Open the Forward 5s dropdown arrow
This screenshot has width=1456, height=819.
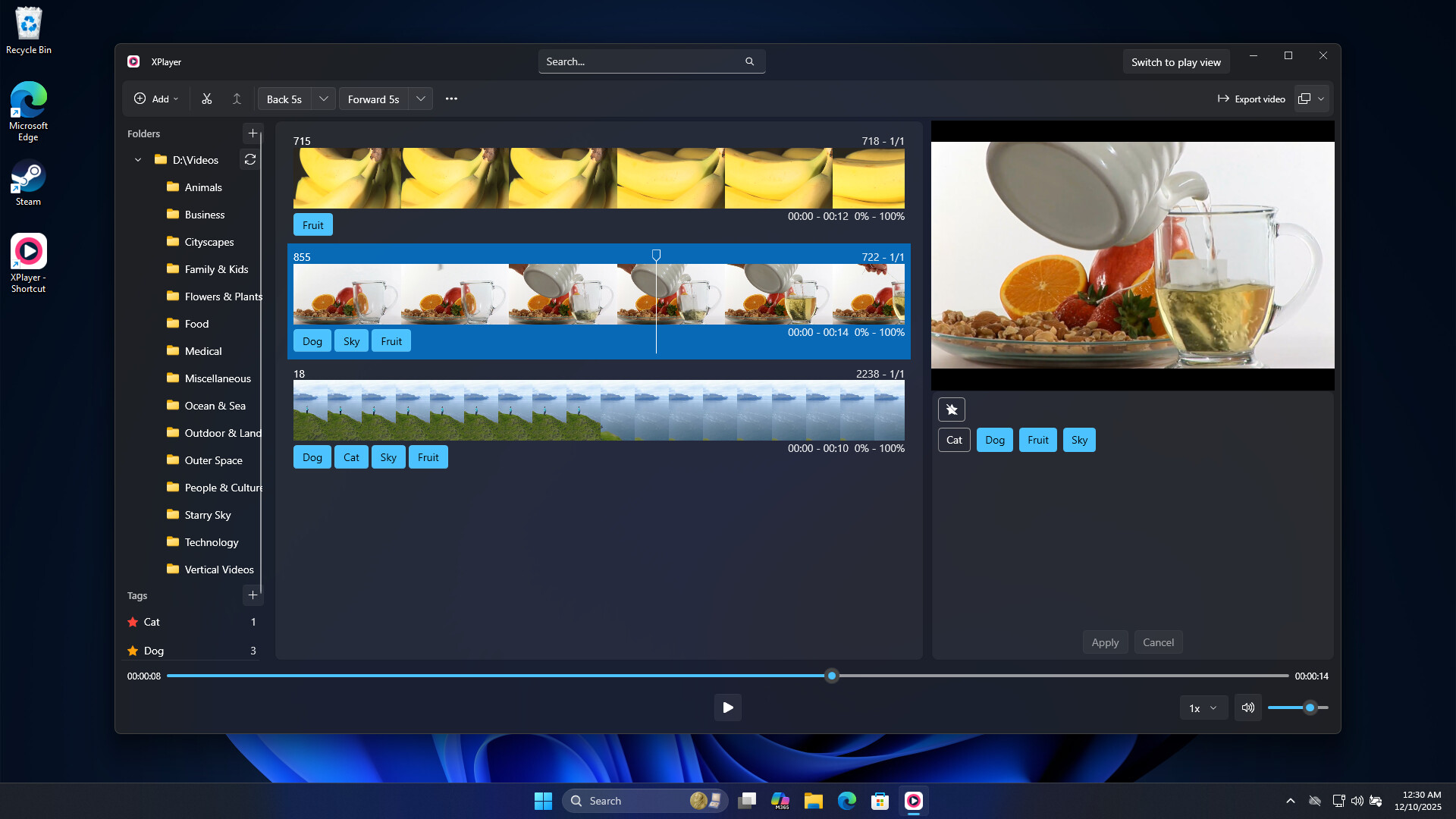[420, 99]
